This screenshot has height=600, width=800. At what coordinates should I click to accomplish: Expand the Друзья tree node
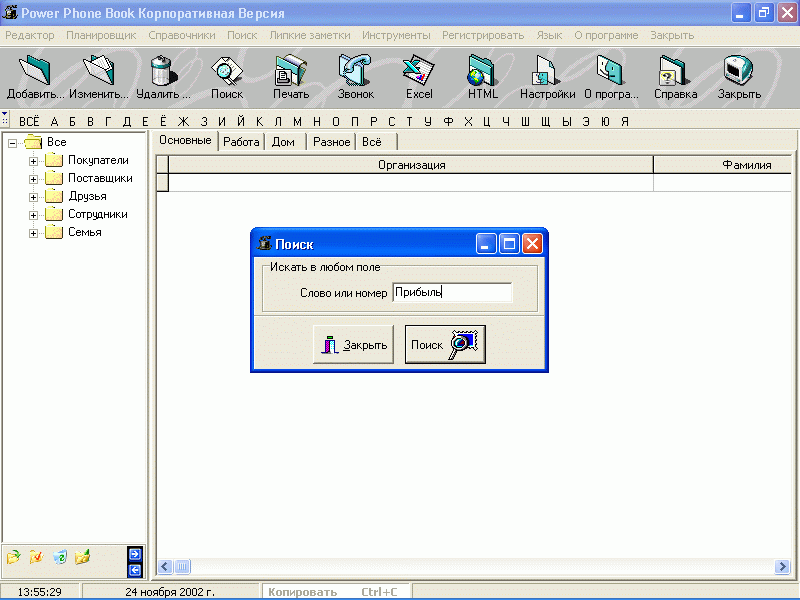click(x=33, y=197)
